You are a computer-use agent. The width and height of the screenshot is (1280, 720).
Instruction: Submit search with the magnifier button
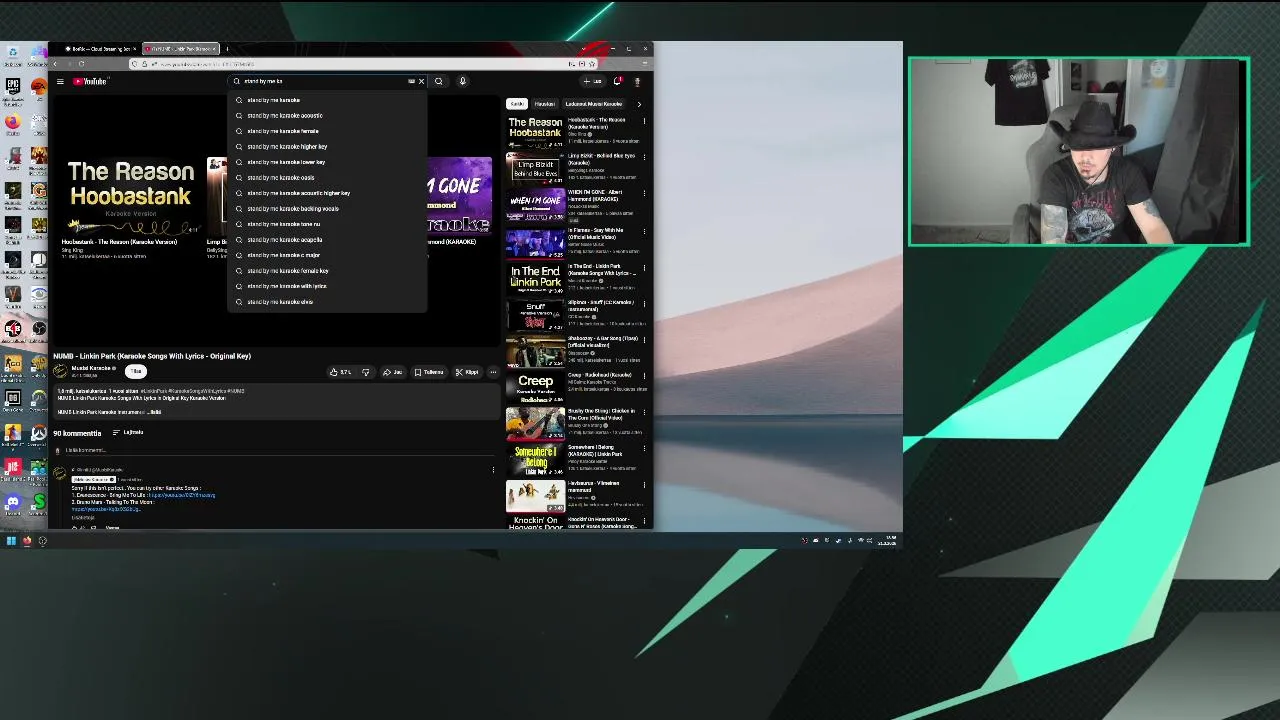coord(438,81)
